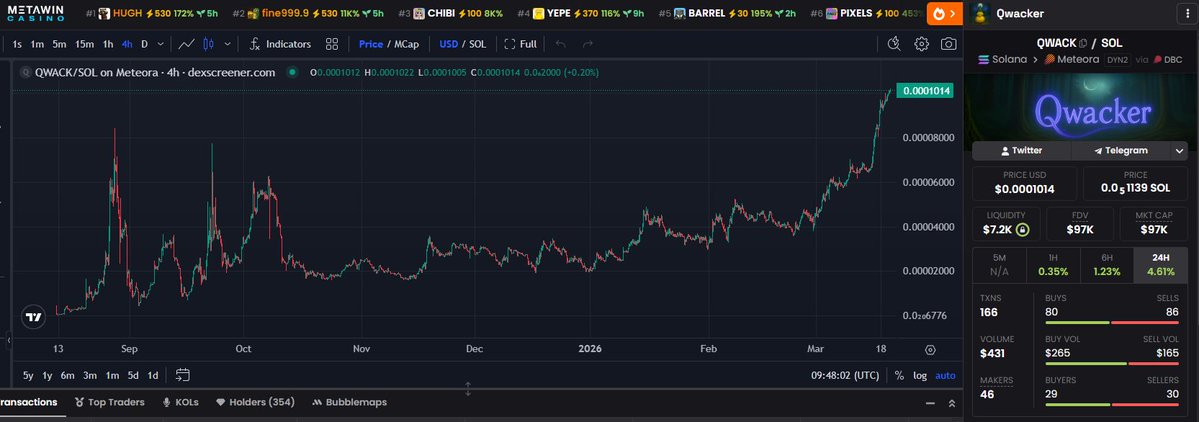Select the D daily timeframe
The height and width of the screenshot is (422, 1199).
point(145,44)
